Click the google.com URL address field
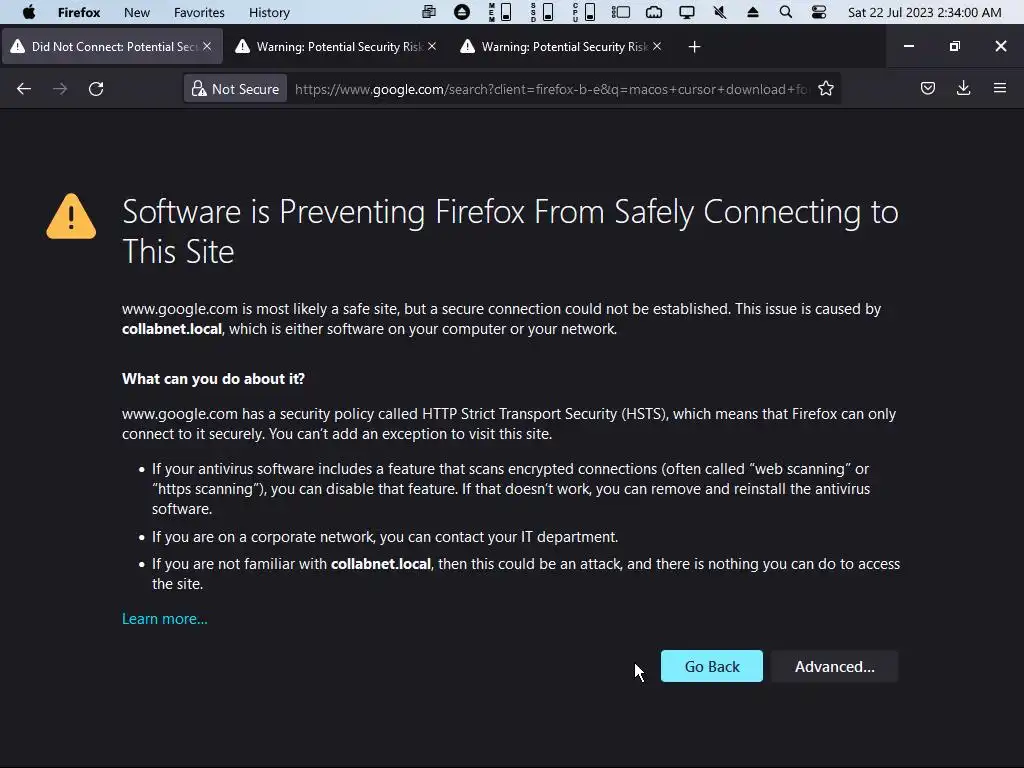The width and height of the screenshot is (1024, 768). [x=551, y=89]
